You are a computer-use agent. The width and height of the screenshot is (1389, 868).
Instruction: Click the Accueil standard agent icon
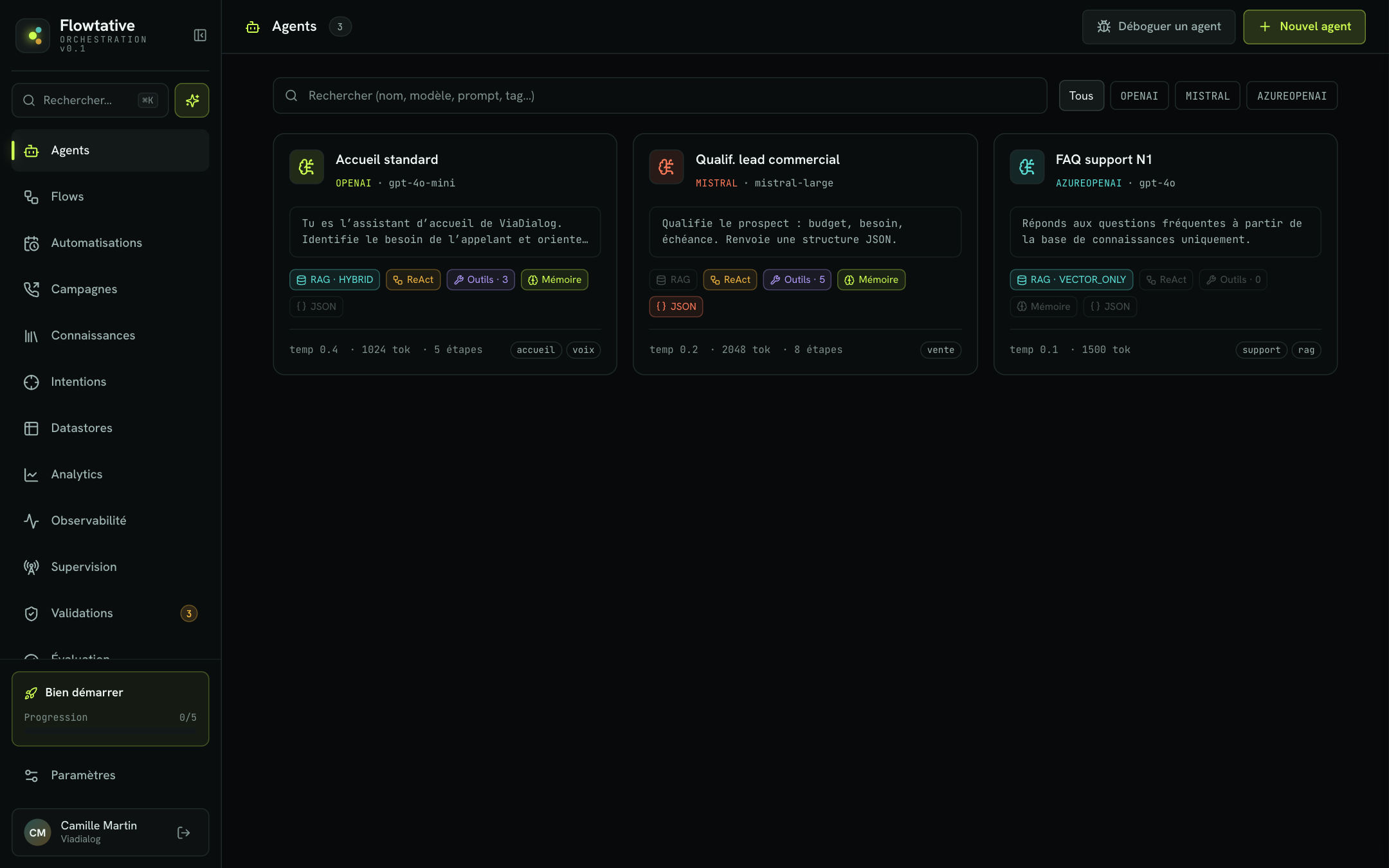306,167
